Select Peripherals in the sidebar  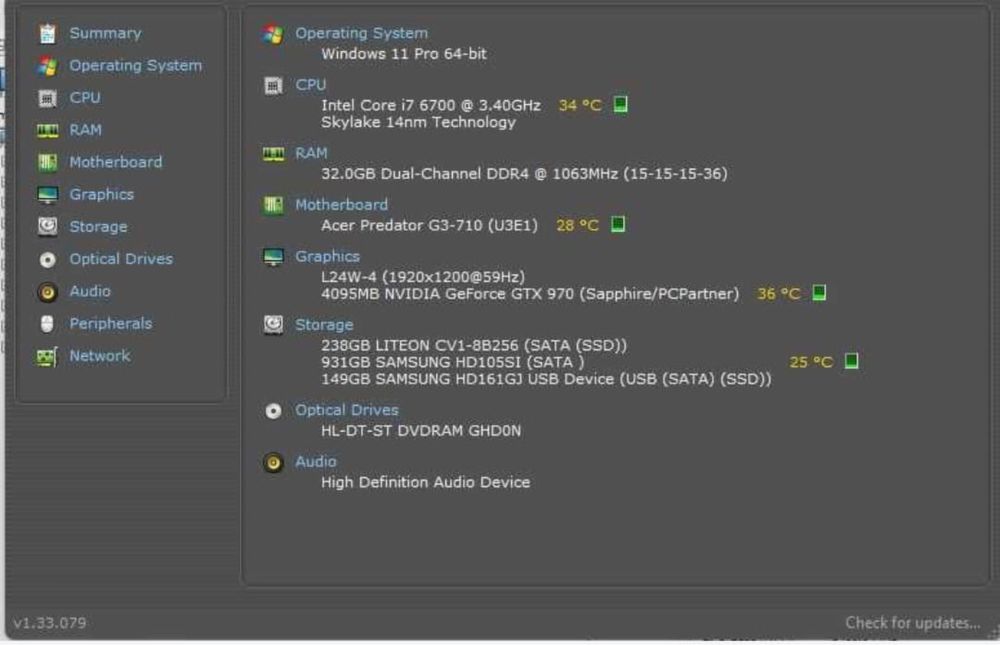[111, 324]
